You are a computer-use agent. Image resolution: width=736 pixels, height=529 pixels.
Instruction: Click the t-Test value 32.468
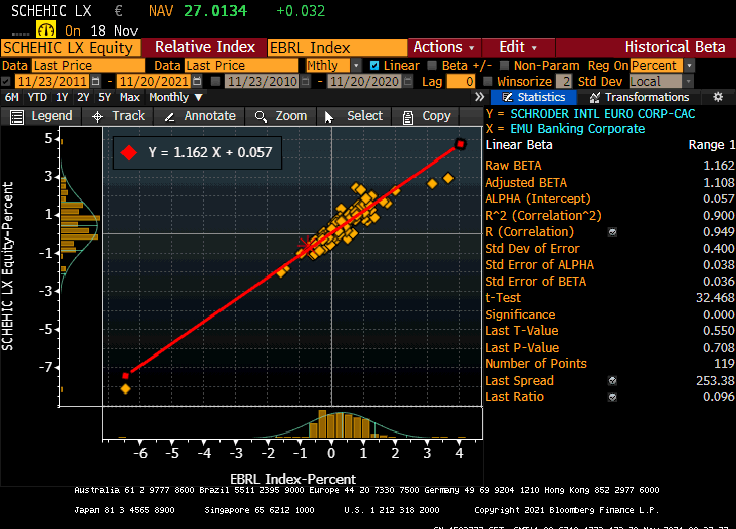pos(715,298)
